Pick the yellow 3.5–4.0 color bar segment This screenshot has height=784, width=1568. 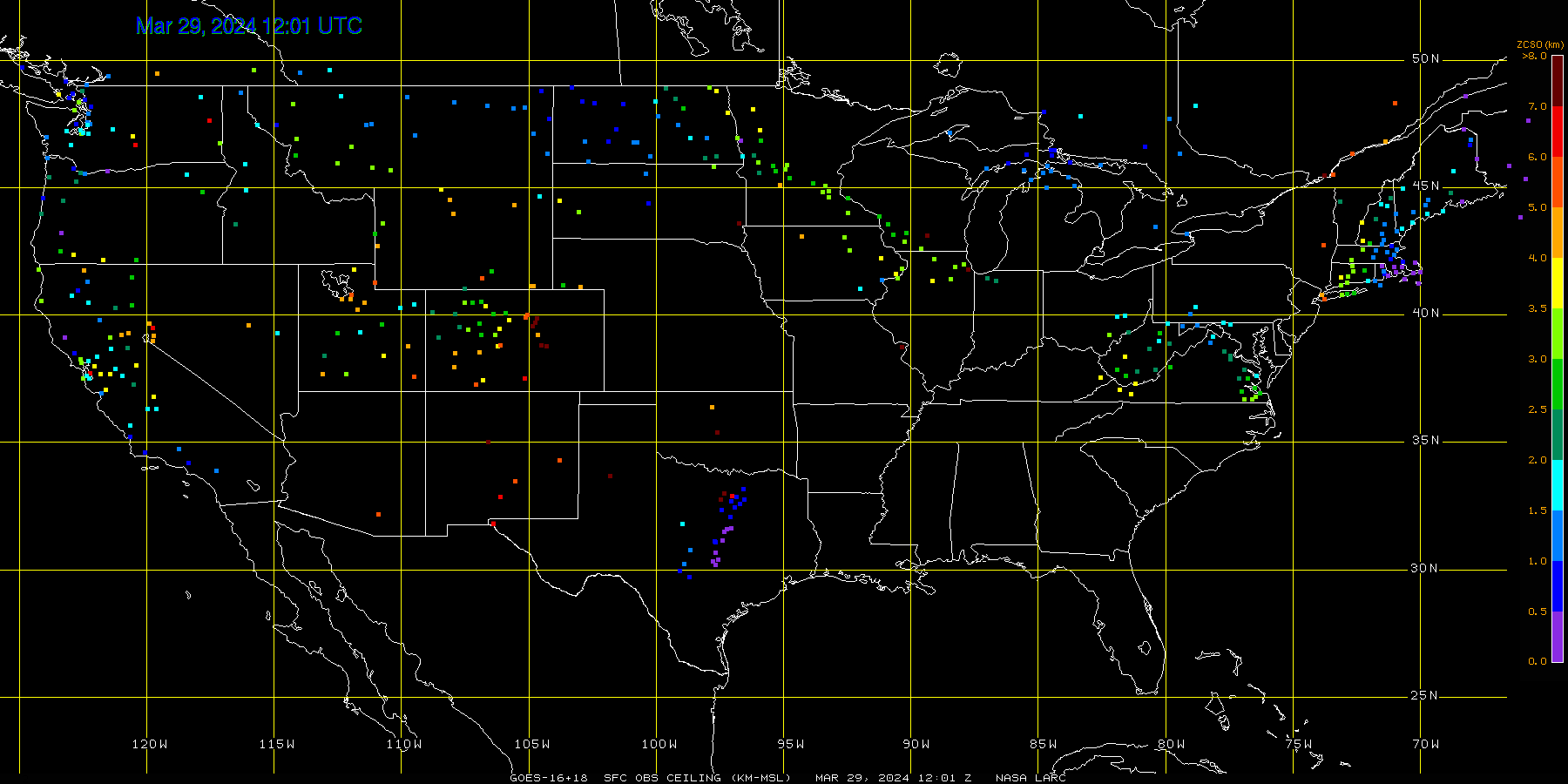click(1558, 283)
